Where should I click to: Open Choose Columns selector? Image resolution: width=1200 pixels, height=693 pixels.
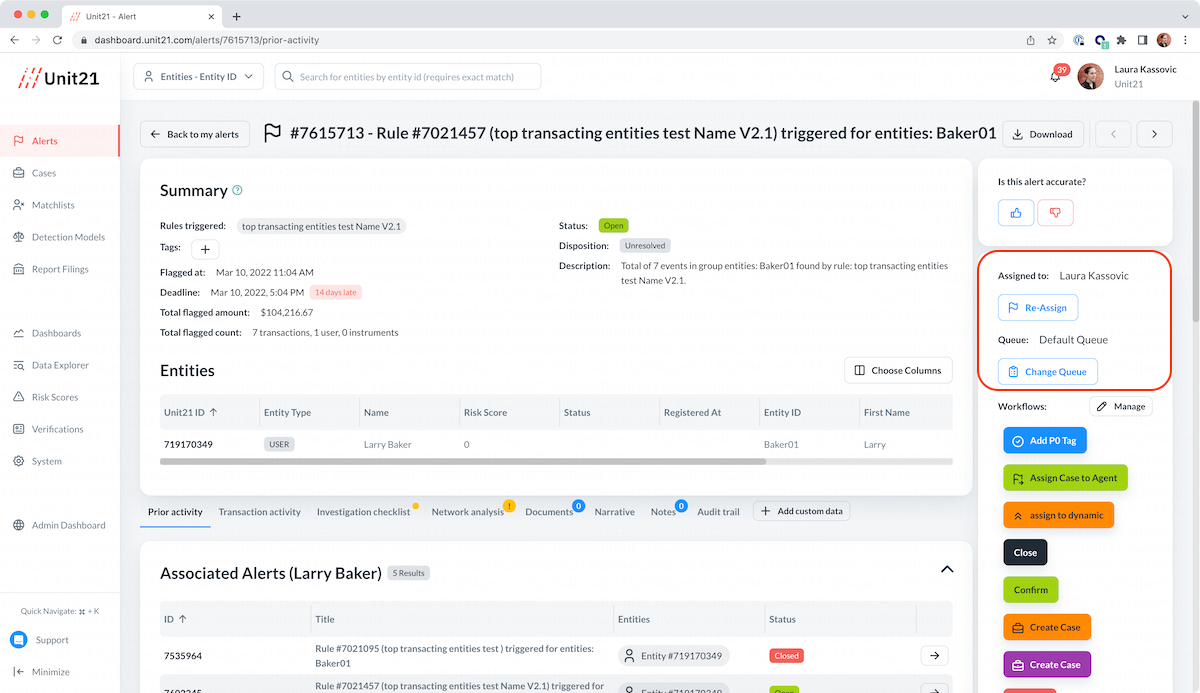[898, 370]
